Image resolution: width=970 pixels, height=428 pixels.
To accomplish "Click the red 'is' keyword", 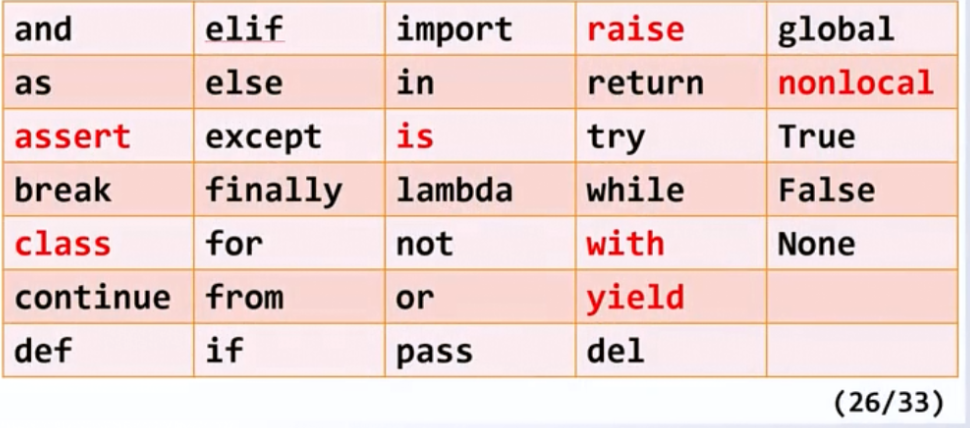I will [x=415, y=137].
